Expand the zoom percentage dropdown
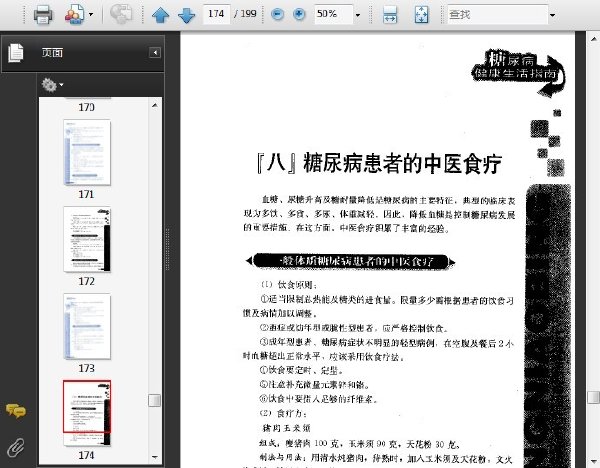 (x=358, y=15)
